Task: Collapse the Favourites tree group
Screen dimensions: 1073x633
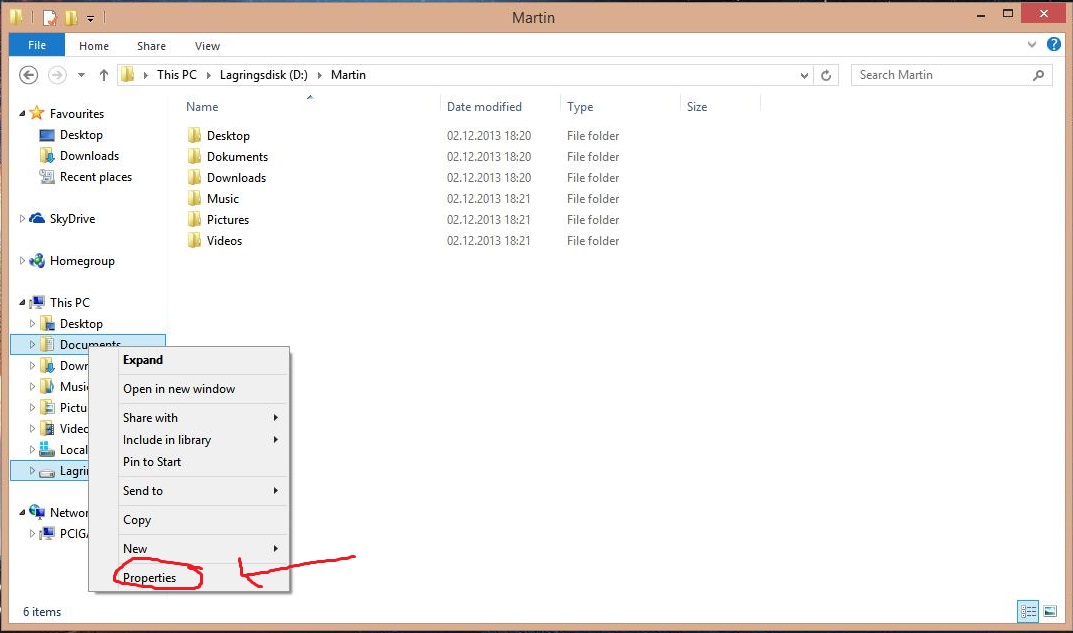Action: (x=22, y=114)
